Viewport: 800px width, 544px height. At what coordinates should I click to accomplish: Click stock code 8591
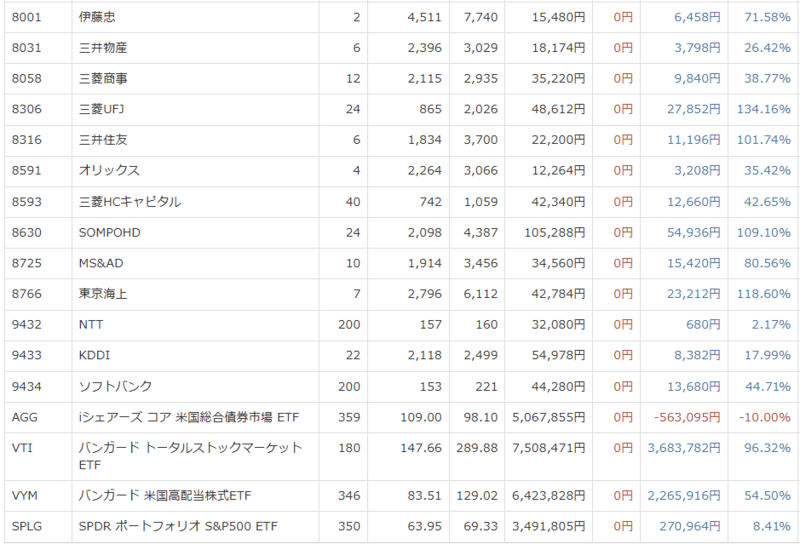click(x=27, y=170)
